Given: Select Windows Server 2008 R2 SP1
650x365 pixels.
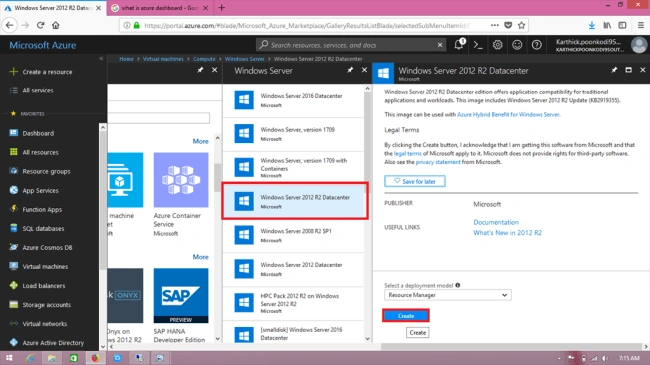Looking at the screenshot, I should [293, 235].
